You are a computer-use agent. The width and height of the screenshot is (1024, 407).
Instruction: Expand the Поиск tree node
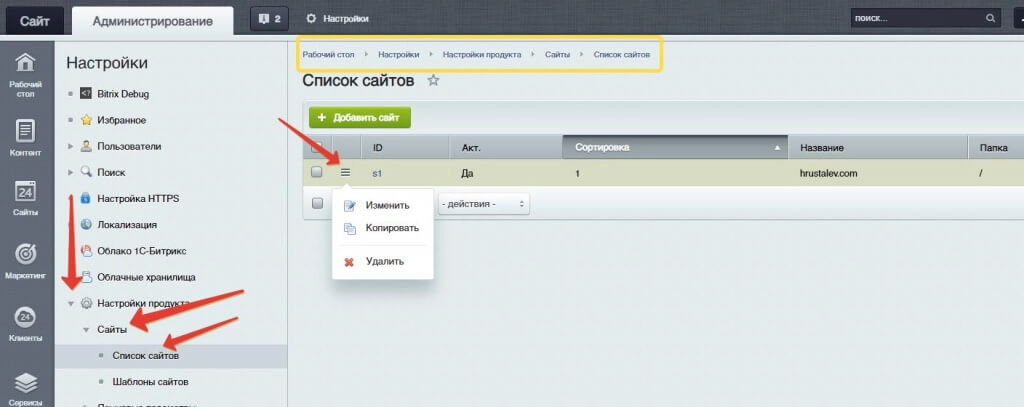pyautogui.click(x=71, y=172)
